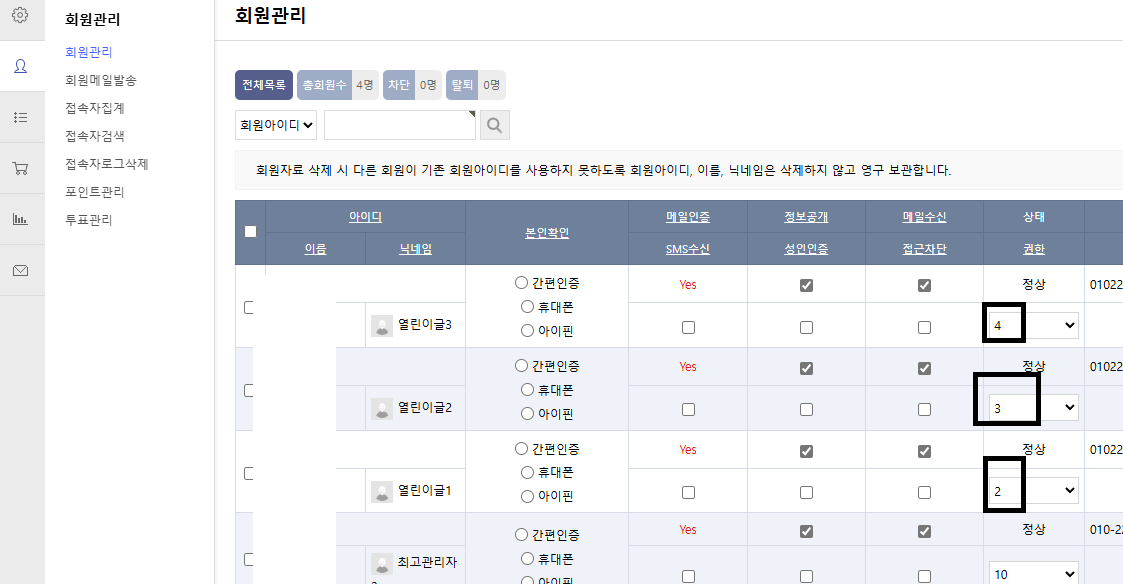The image size is (1123, 584).
Task: Open the settings gear icon in sidebar
Action: click(x=20, y=15)
